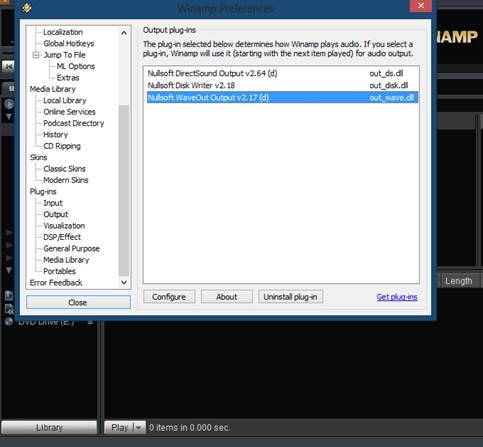Open Output plug-ins page
This screenshot has height=447, width=483.
pos(56,214)
